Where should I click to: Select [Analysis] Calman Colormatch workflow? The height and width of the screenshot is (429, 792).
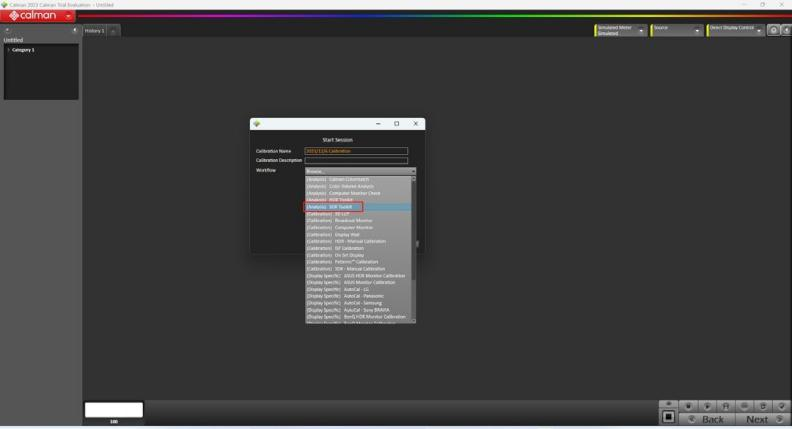(x=358, y=179)
